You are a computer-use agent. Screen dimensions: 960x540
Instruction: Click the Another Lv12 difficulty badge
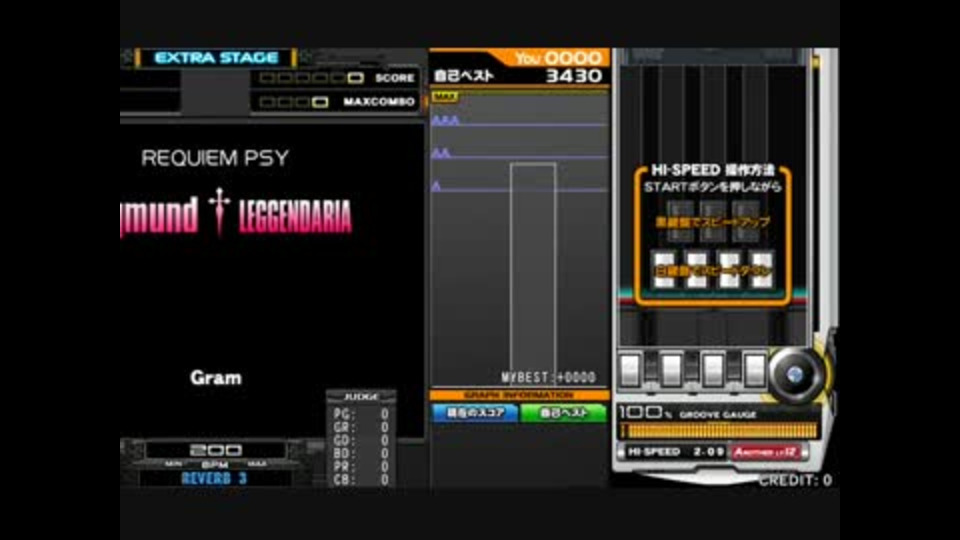coord(766,452)
